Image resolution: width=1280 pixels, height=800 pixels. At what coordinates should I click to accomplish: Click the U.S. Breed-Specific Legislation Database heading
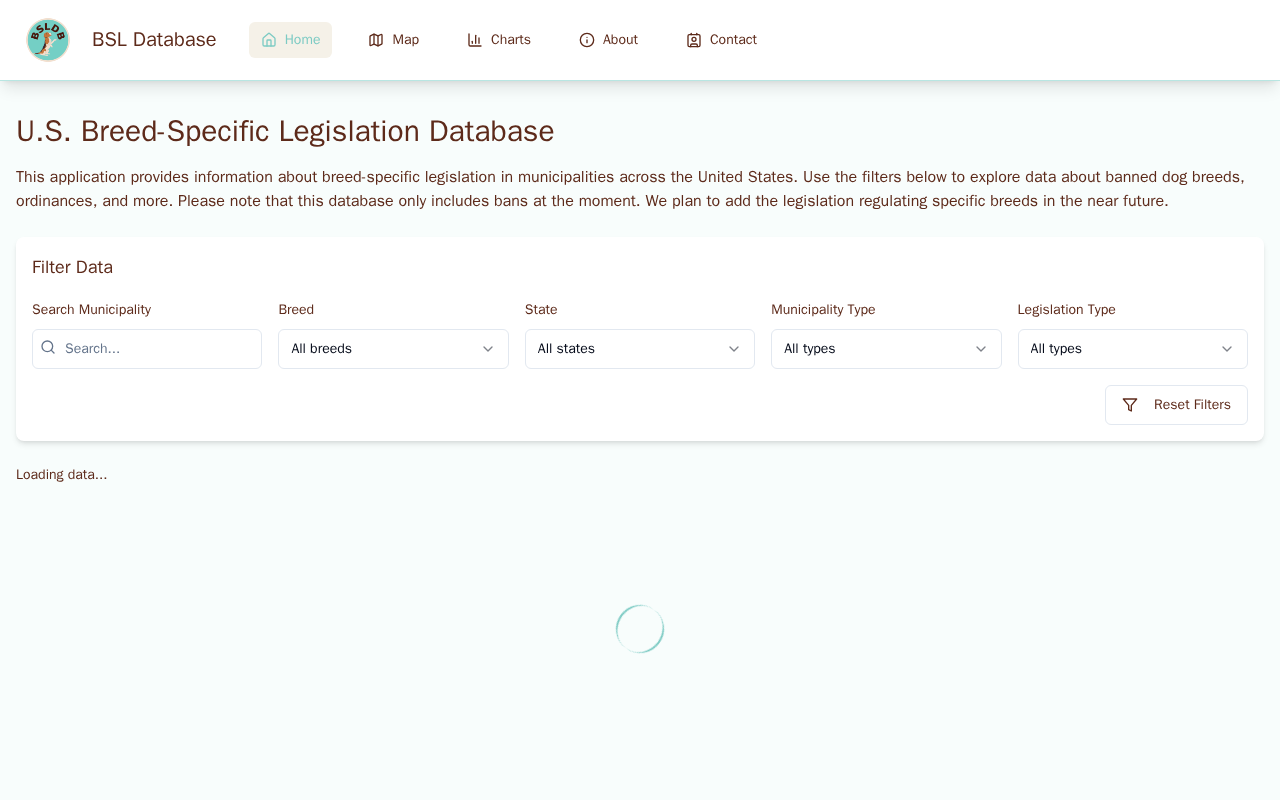point(285,131)
